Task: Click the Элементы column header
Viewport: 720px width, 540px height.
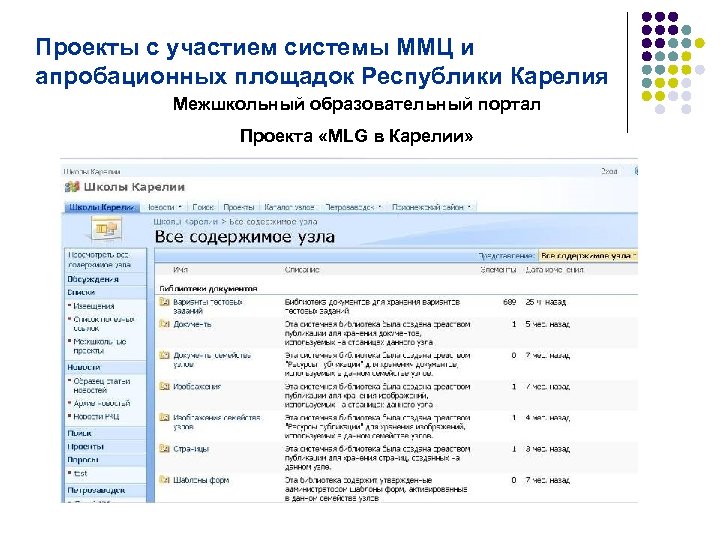Action: coord(499,270)
